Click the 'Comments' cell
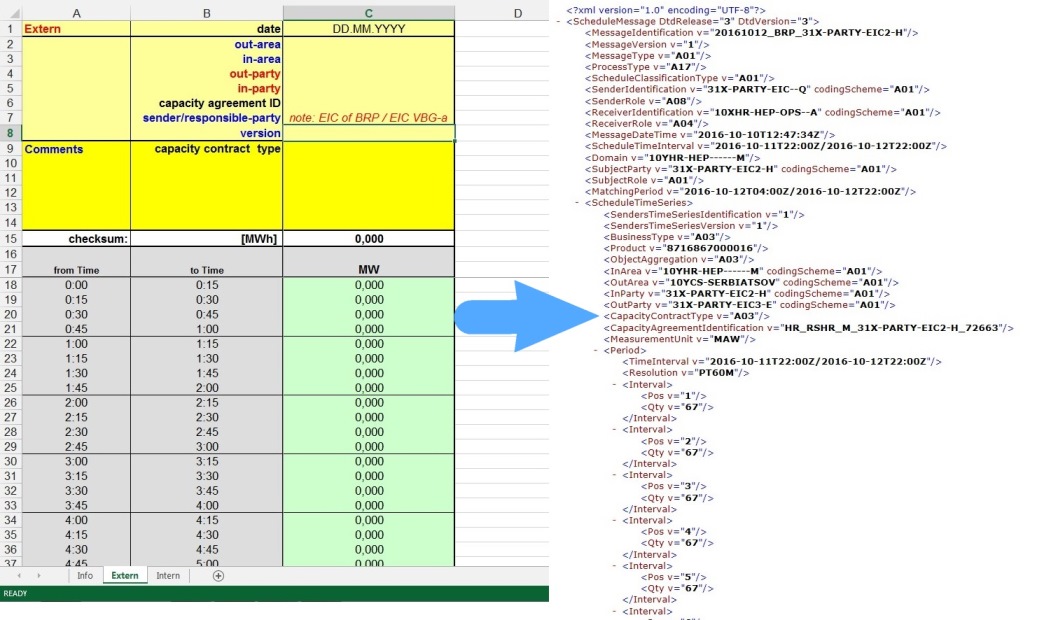This screenshot has height=620, width=1037. point(76,149)
